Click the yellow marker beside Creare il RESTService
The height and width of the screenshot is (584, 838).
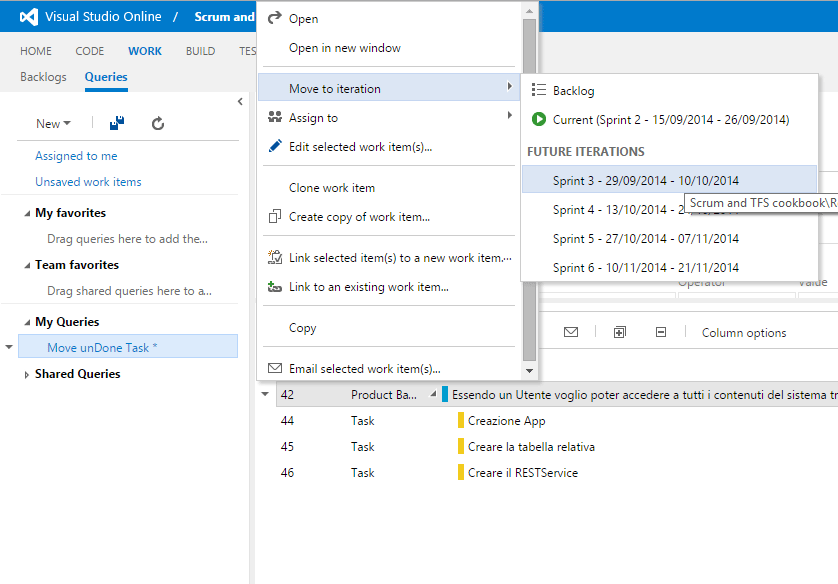(x=461, y=472)
